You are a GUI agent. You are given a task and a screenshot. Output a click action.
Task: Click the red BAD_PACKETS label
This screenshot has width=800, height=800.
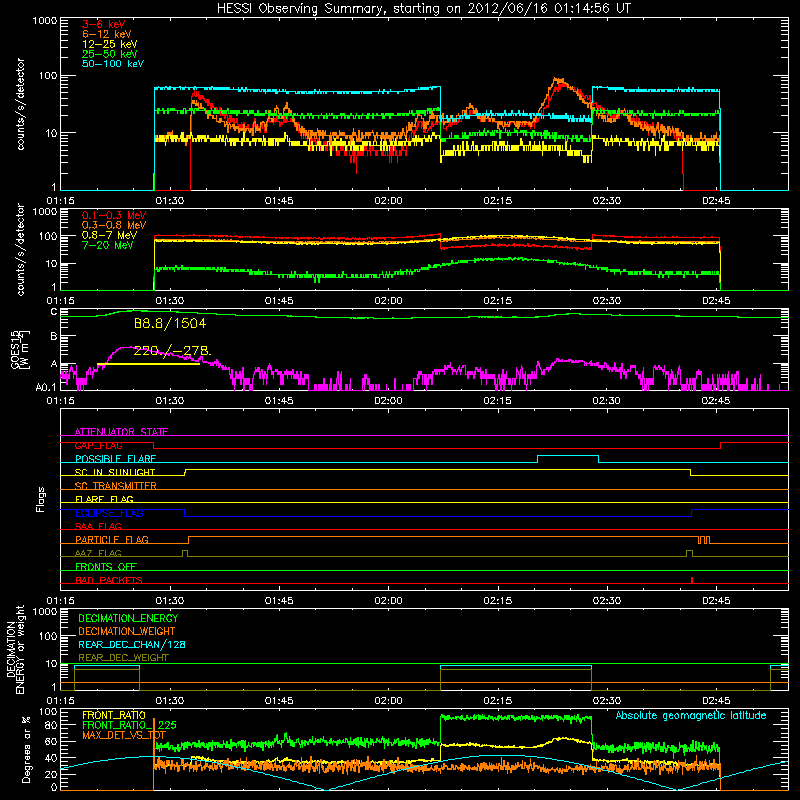point(109,580)
